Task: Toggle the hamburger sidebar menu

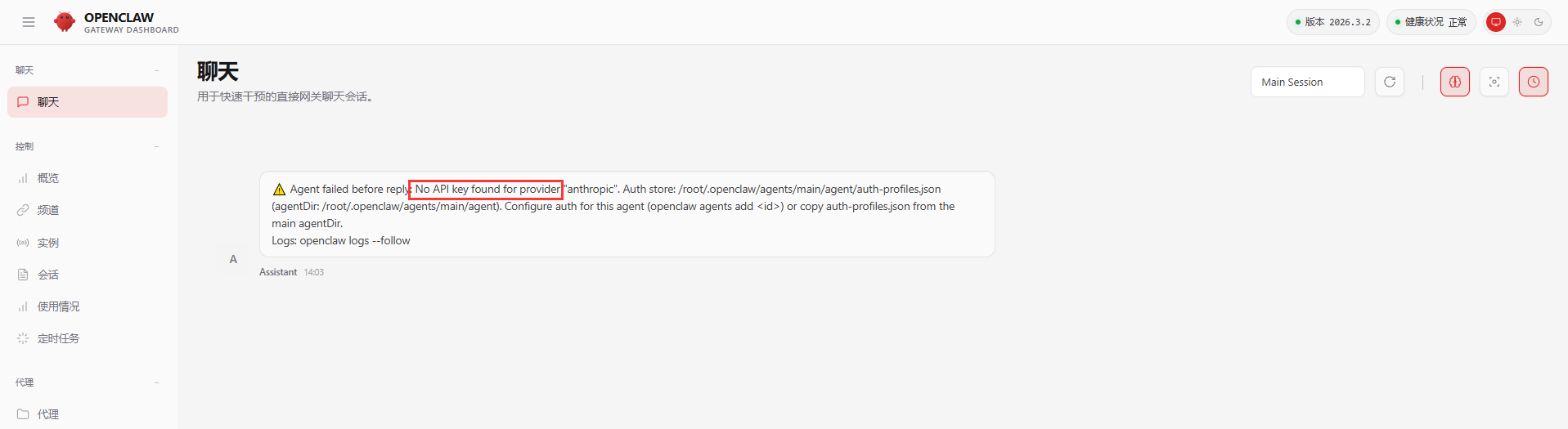Action: [x=29, y=22]
